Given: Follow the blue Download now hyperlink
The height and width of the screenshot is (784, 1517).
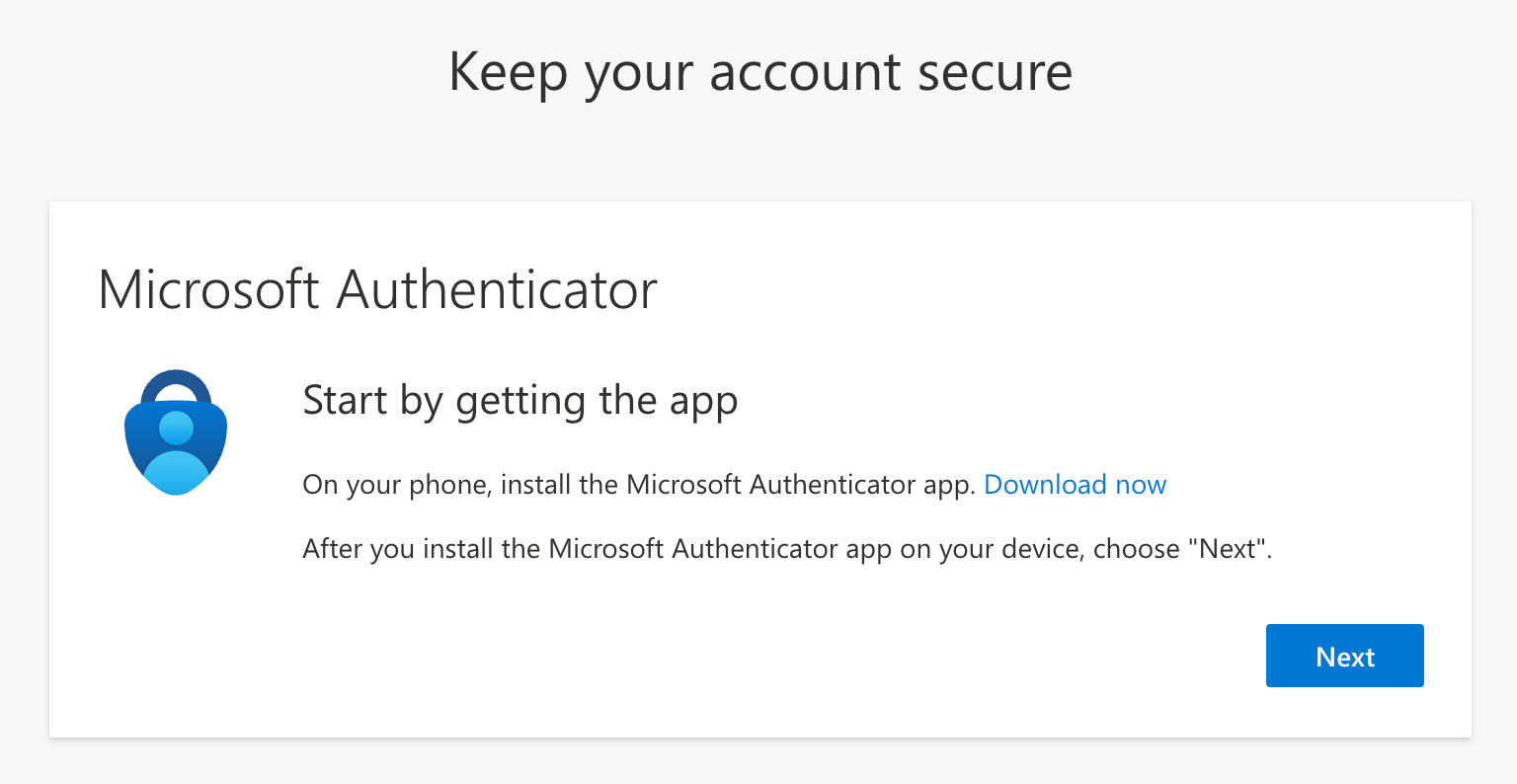Looking at the screenshot, I should click(1075, 485).
